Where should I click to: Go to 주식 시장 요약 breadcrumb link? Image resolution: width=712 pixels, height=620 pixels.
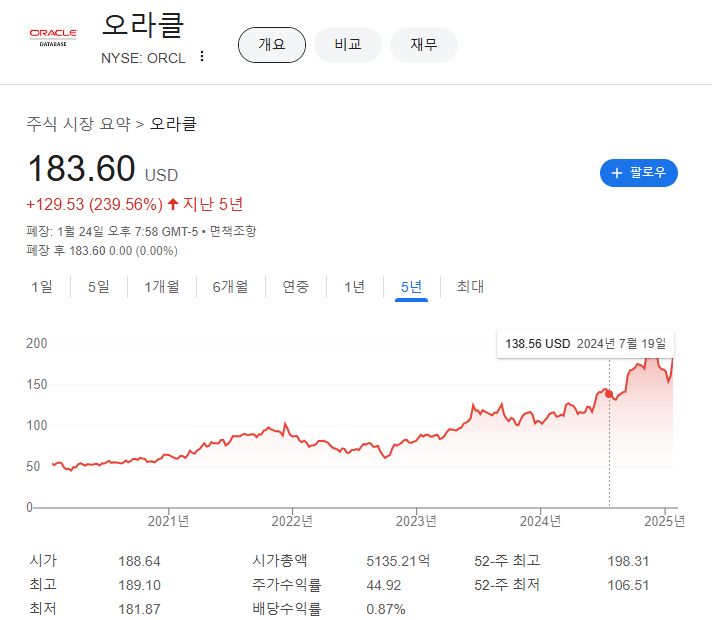(79, 124)
